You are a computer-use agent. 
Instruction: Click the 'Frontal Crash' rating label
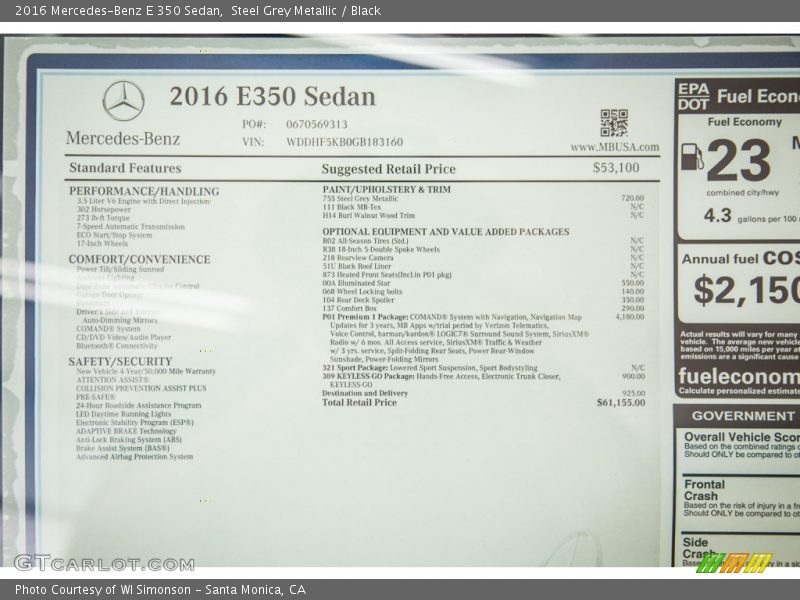(704, 490)
